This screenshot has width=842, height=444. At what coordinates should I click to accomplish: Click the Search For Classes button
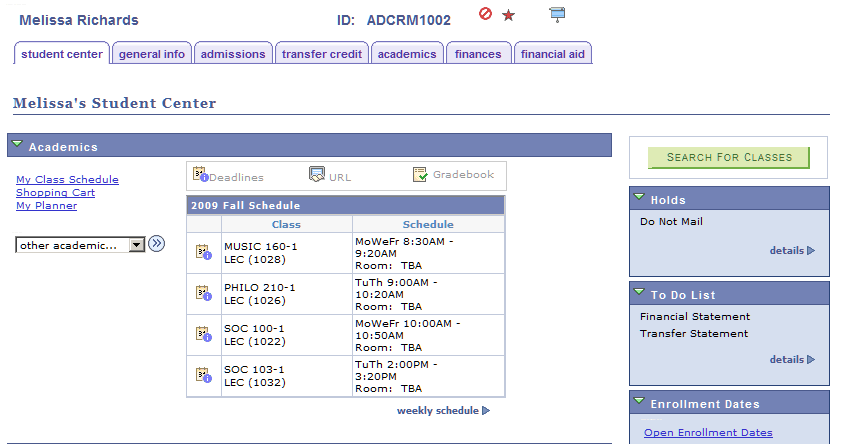pyautogui.click(x=729, y=157)
